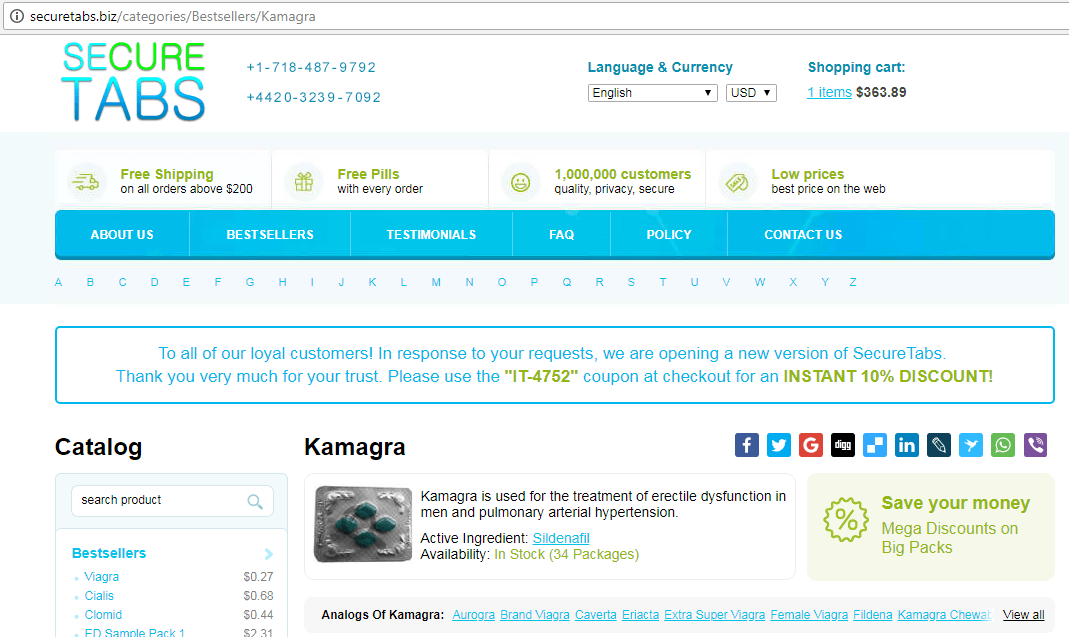Open Cialis in the Bestsellers list
The width and height of the screenshot is (1069, 637).
point(99,595)
